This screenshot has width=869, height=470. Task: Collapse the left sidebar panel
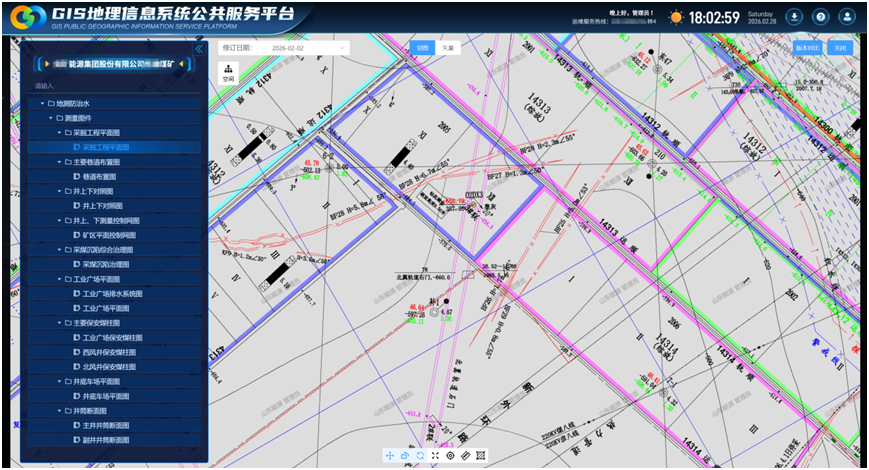coord(199,48)
